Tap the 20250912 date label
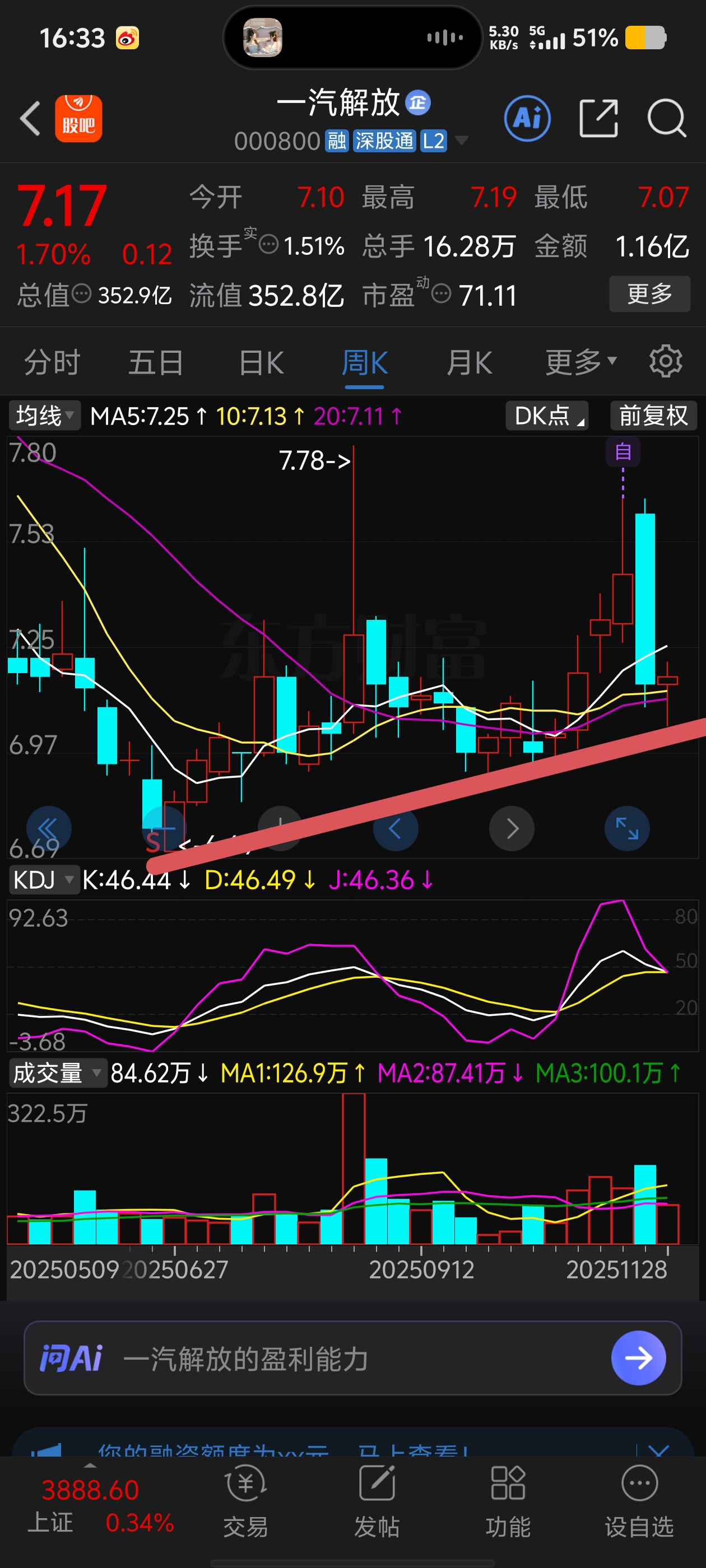The height and width of the screenshot is (1568, 706). tap(421, 1269)
